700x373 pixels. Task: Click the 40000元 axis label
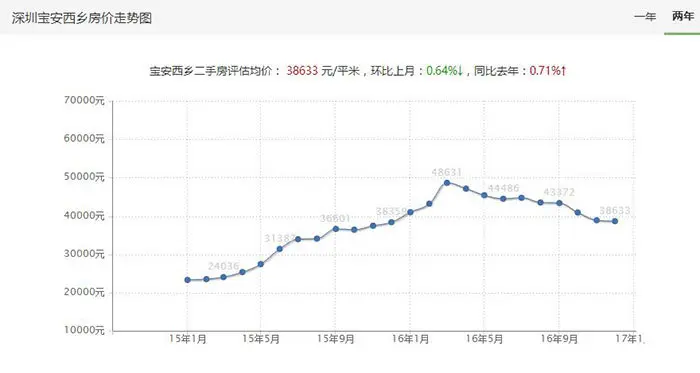coord(84,216)
